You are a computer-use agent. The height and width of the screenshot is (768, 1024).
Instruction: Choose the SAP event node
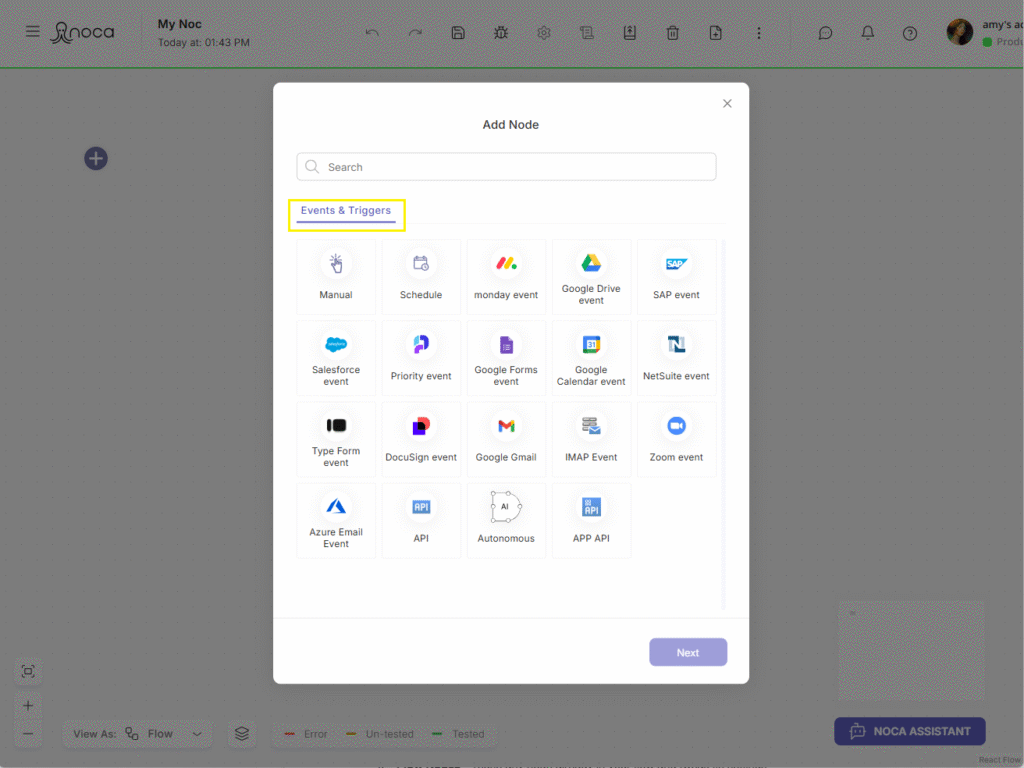coord(677,277)
